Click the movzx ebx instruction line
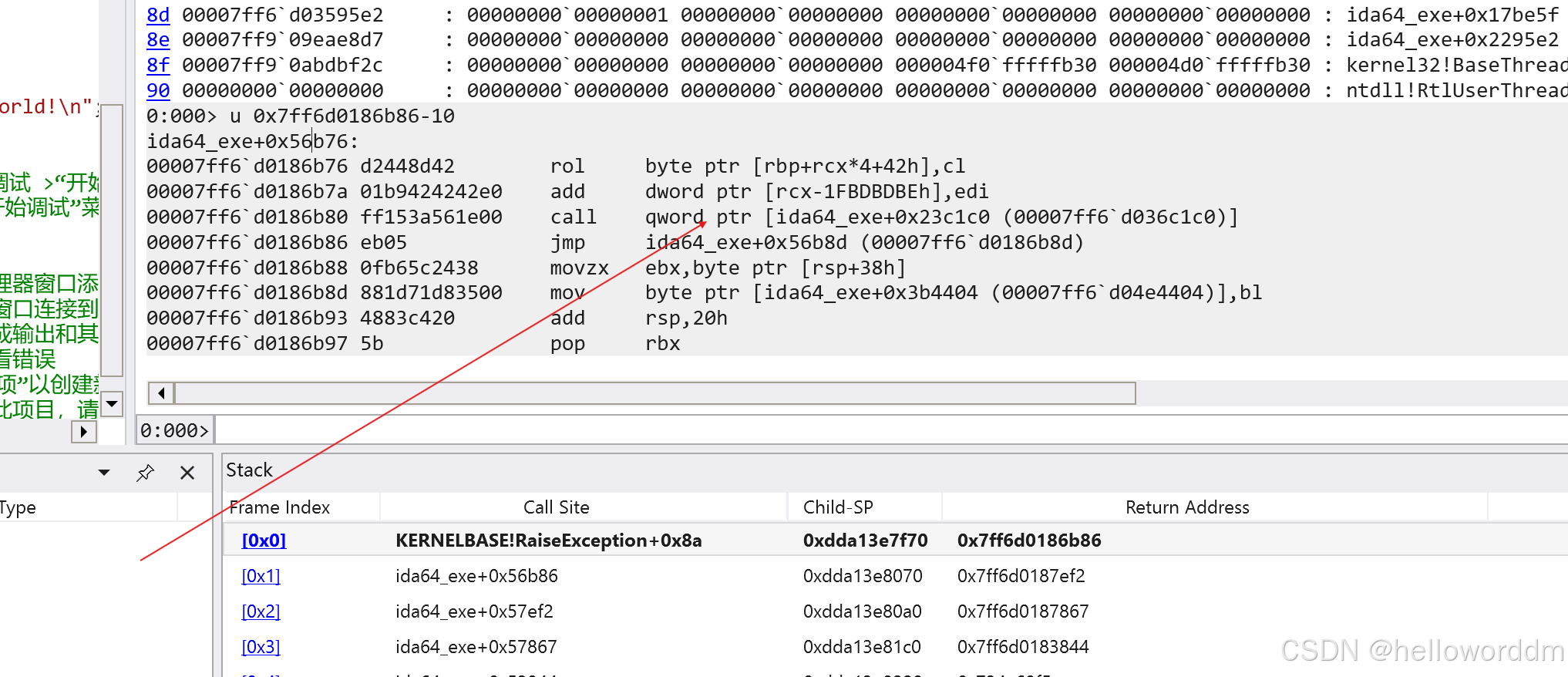Screen dimensions: 1568x677 (x=527, y=268)
